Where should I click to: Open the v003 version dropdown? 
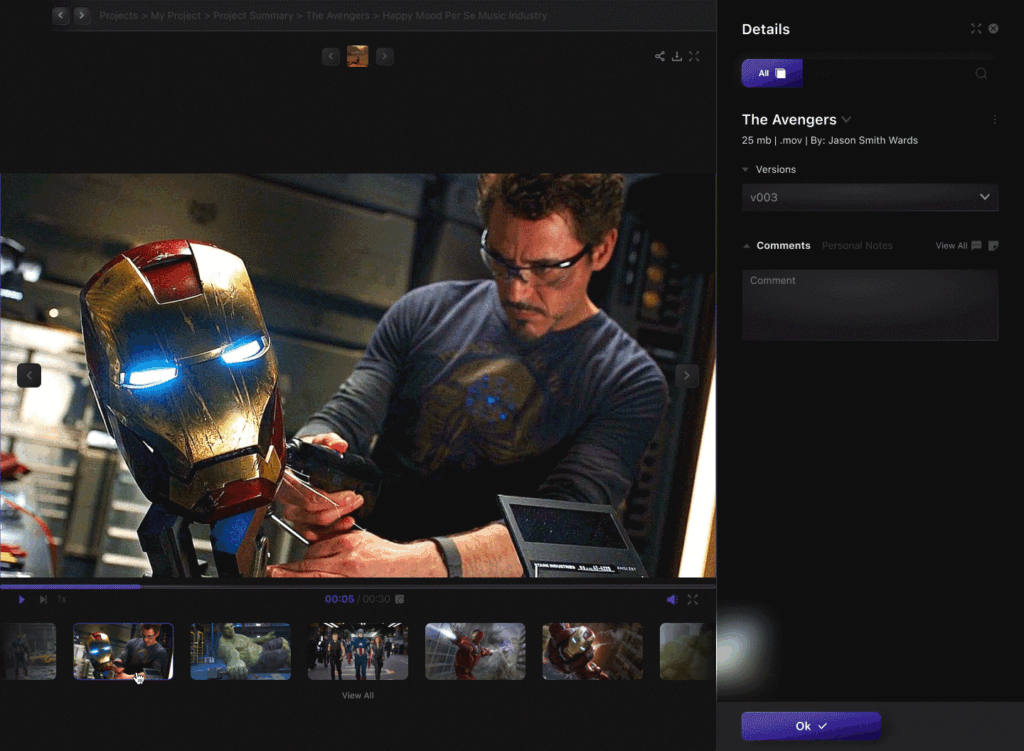pyautogui.click(x=870, y=197)
